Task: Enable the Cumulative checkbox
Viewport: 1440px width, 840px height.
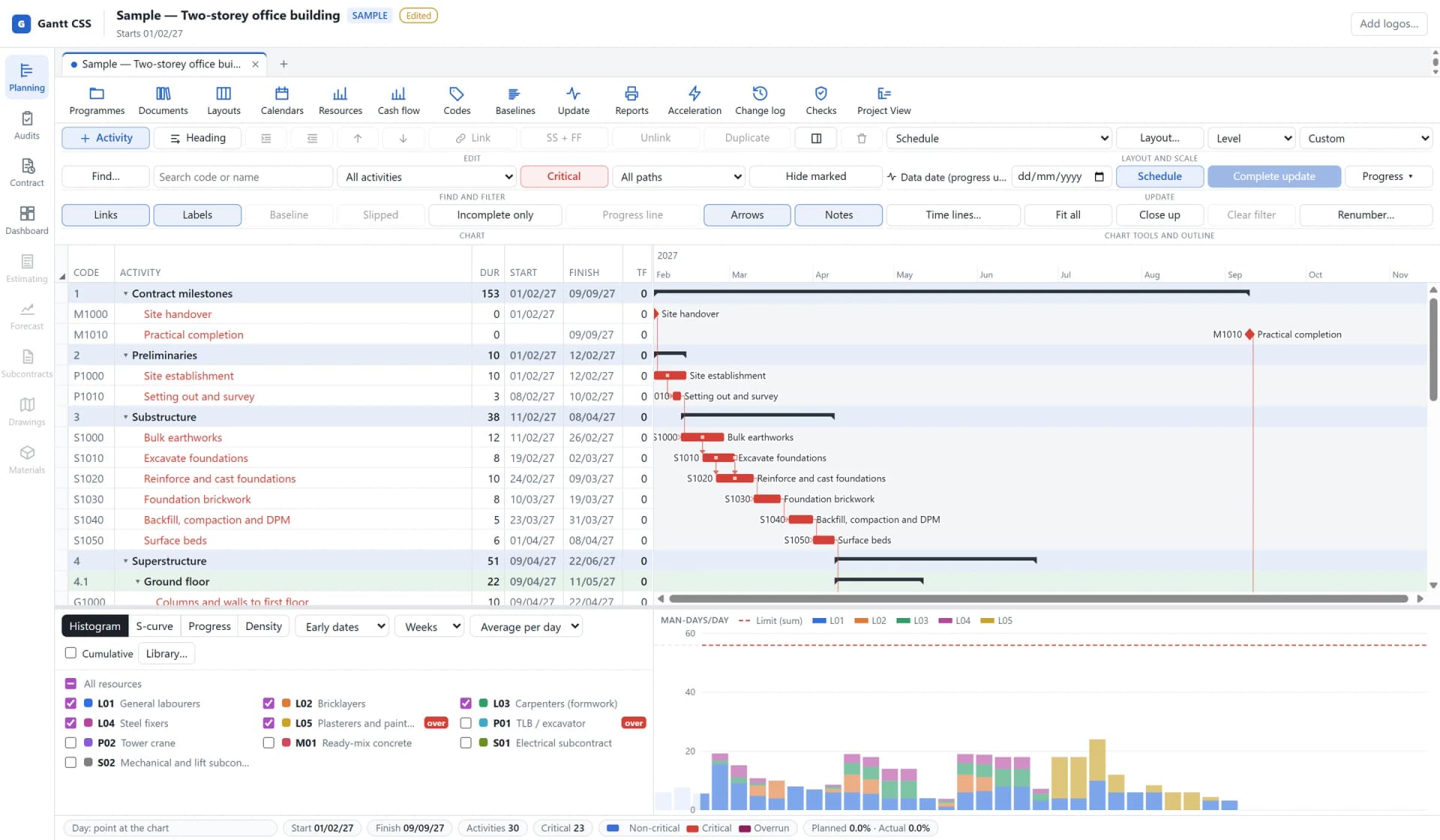Action: 70,652
